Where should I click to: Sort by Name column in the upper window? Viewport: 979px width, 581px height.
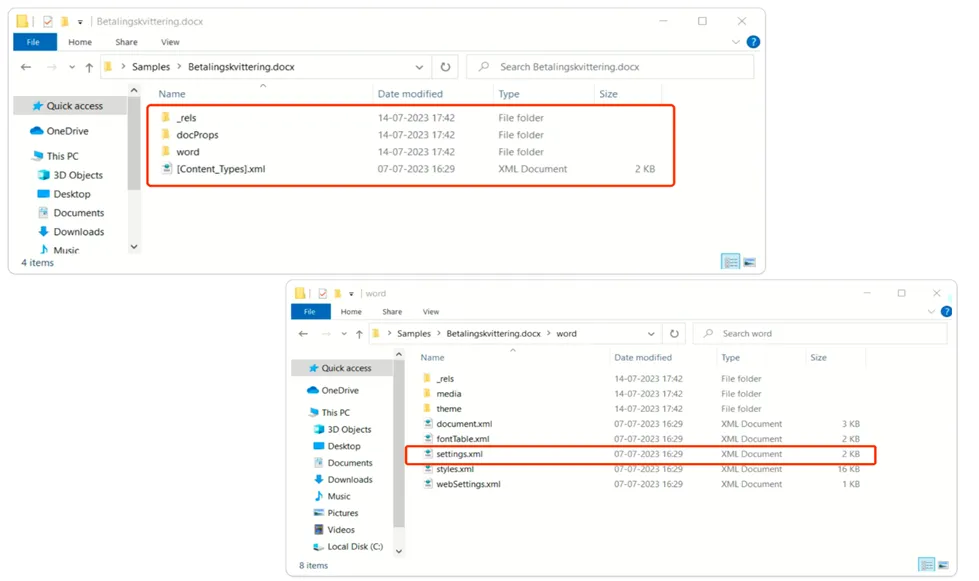172,94
